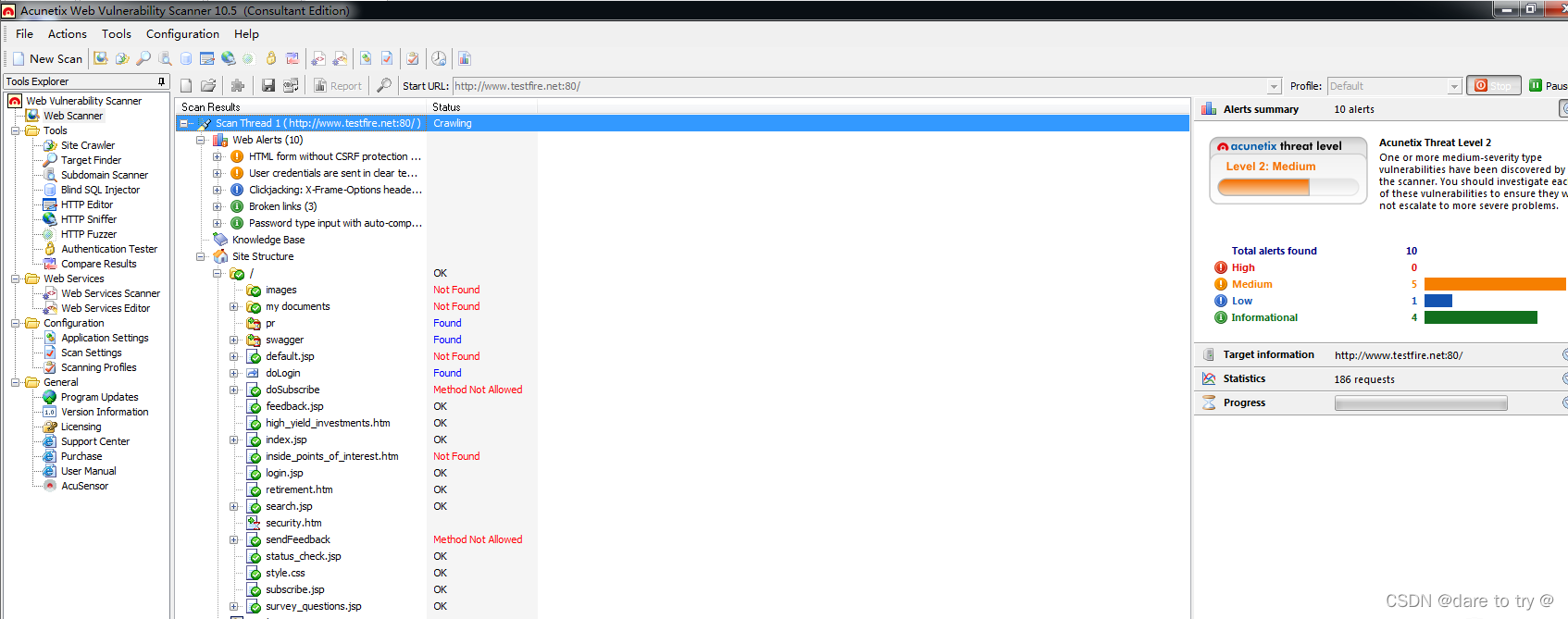Expand the HTML form without CSRF protection alert
1568x619 pixels.
click(217, 156)
